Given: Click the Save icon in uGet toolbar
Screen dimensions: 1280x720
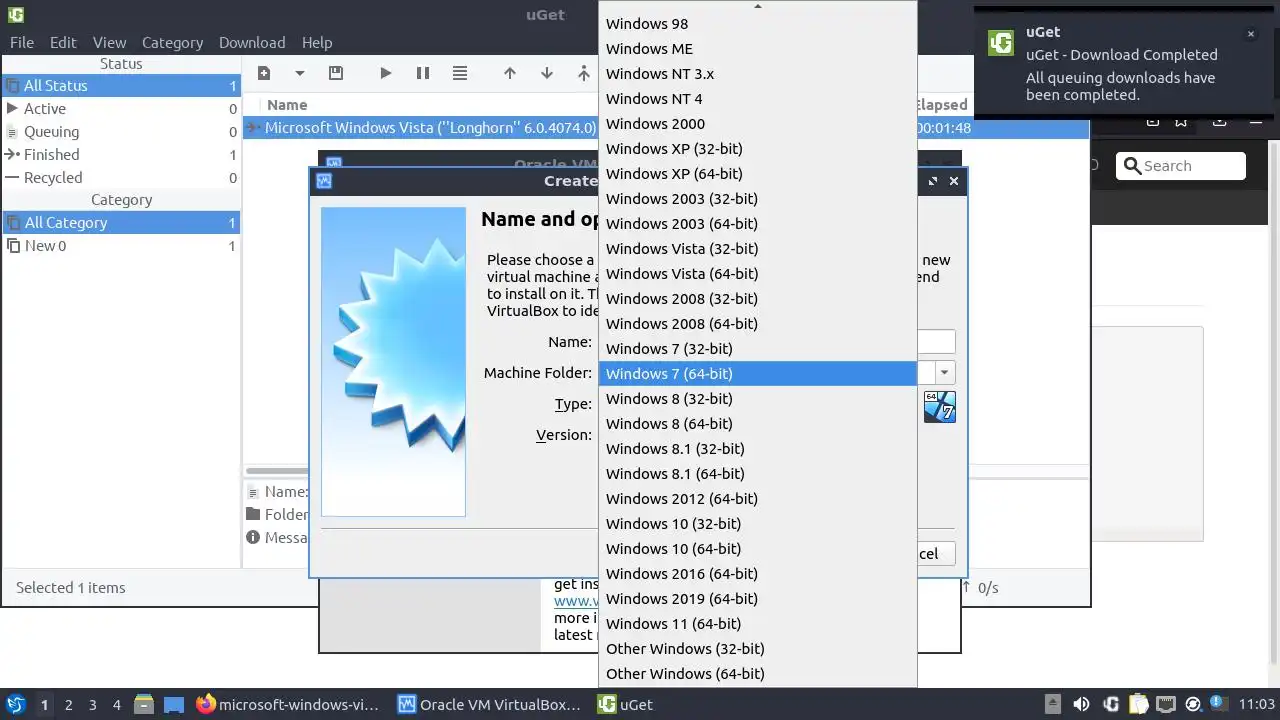Looking at the screenshot, I should (x=336, y=73).
